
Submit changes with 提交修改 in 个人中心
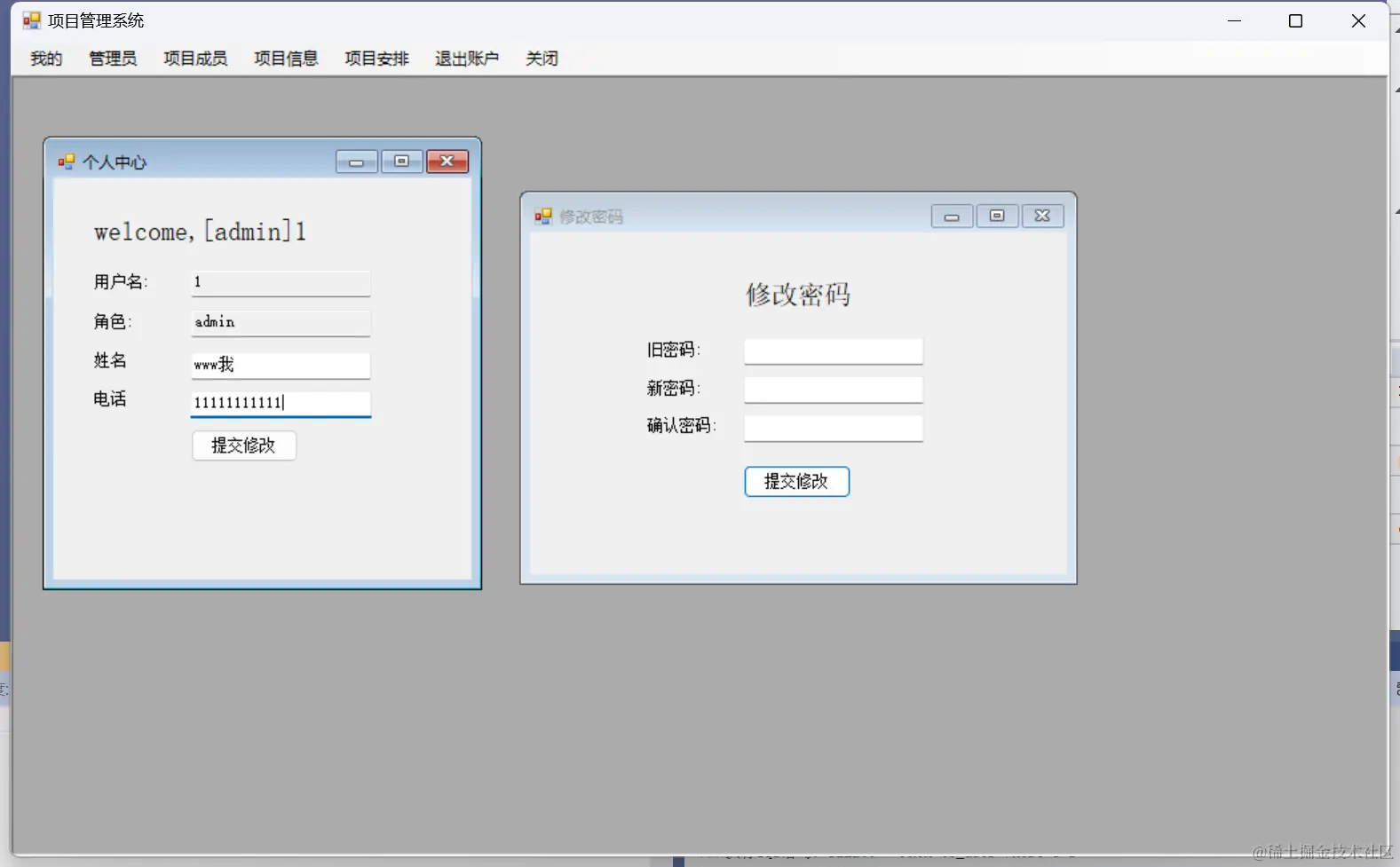pyautogui.click(x=244, y=445)
